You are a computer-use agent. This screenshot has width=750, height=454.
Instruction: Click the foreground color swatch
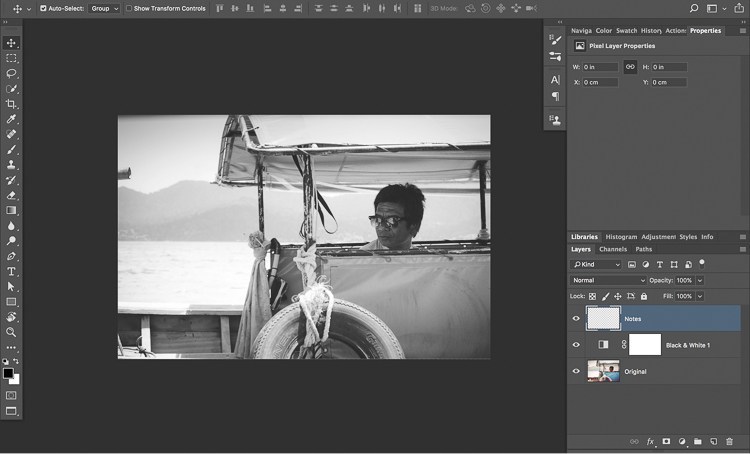[x=8, y=374]
